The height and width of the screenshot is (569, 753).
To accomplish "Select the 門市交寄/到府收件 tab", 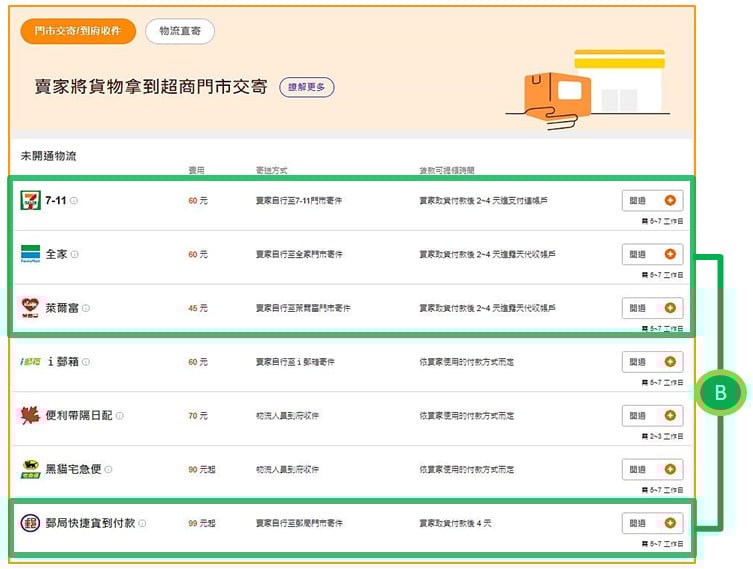I will click(x=78, y=31).
